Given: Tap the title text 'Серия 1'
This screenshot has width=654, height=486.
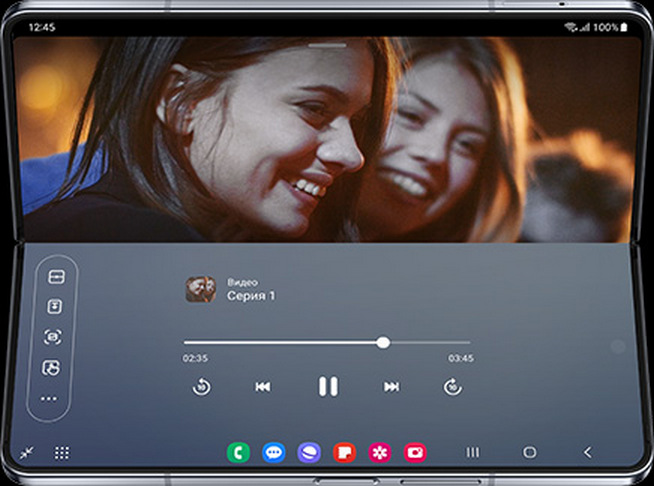Looking at the screenshot, I should click(x=251, y=296).
